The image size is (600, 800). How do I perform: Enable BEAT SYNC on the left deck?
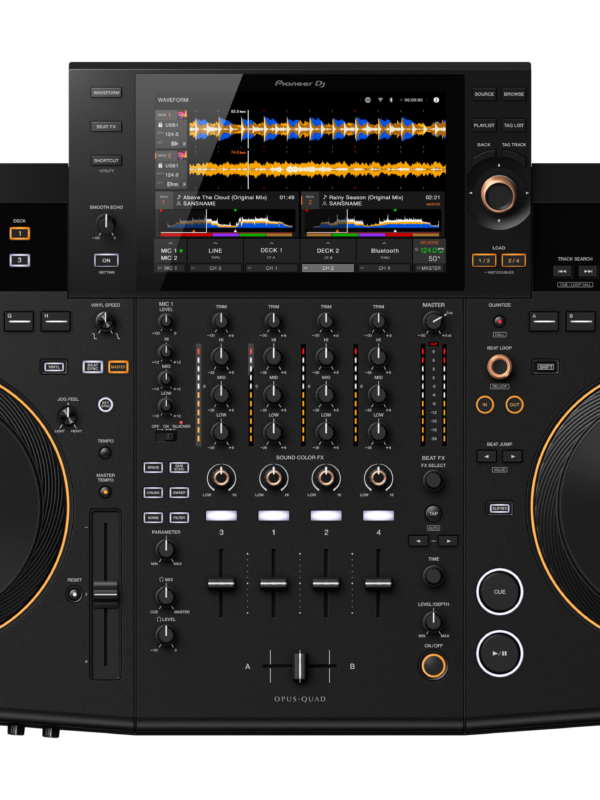pyautogui.click(x=93, y=367)
